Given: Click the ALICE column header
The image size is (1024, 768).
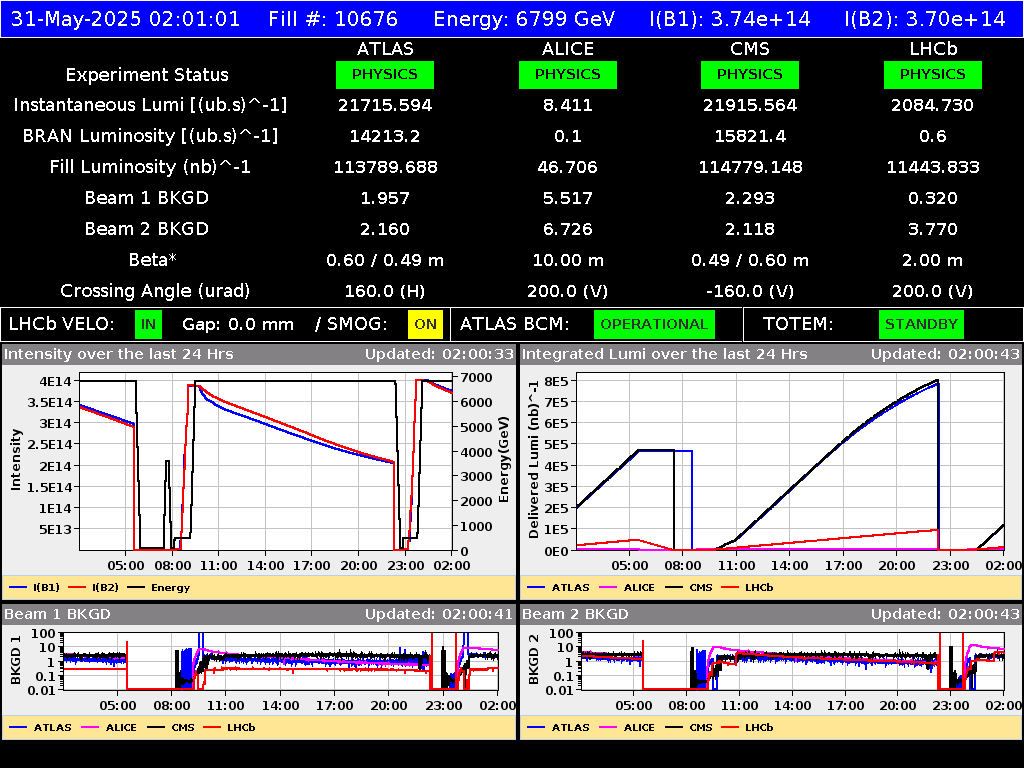Looking at the screenshot, I should pyautogui.click(x=568, y=49).
